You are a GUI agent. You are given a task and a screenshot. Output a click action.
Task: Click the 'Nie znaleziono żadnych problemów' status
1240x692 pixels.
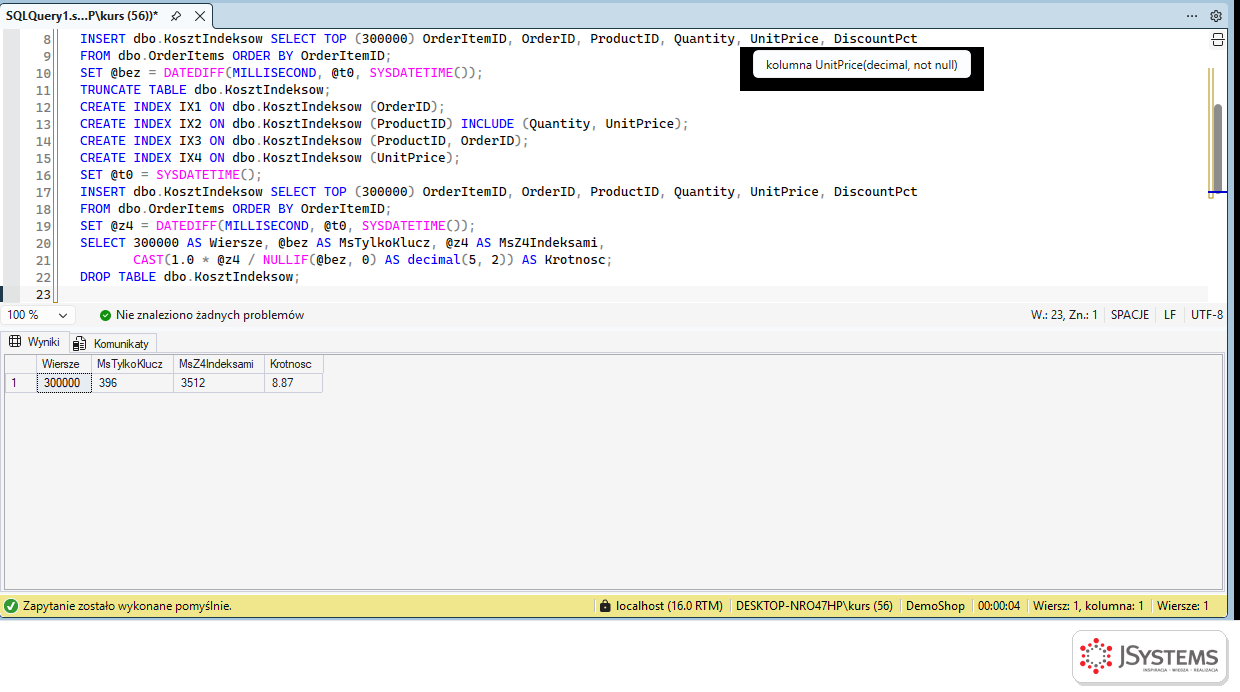point(210,315)
